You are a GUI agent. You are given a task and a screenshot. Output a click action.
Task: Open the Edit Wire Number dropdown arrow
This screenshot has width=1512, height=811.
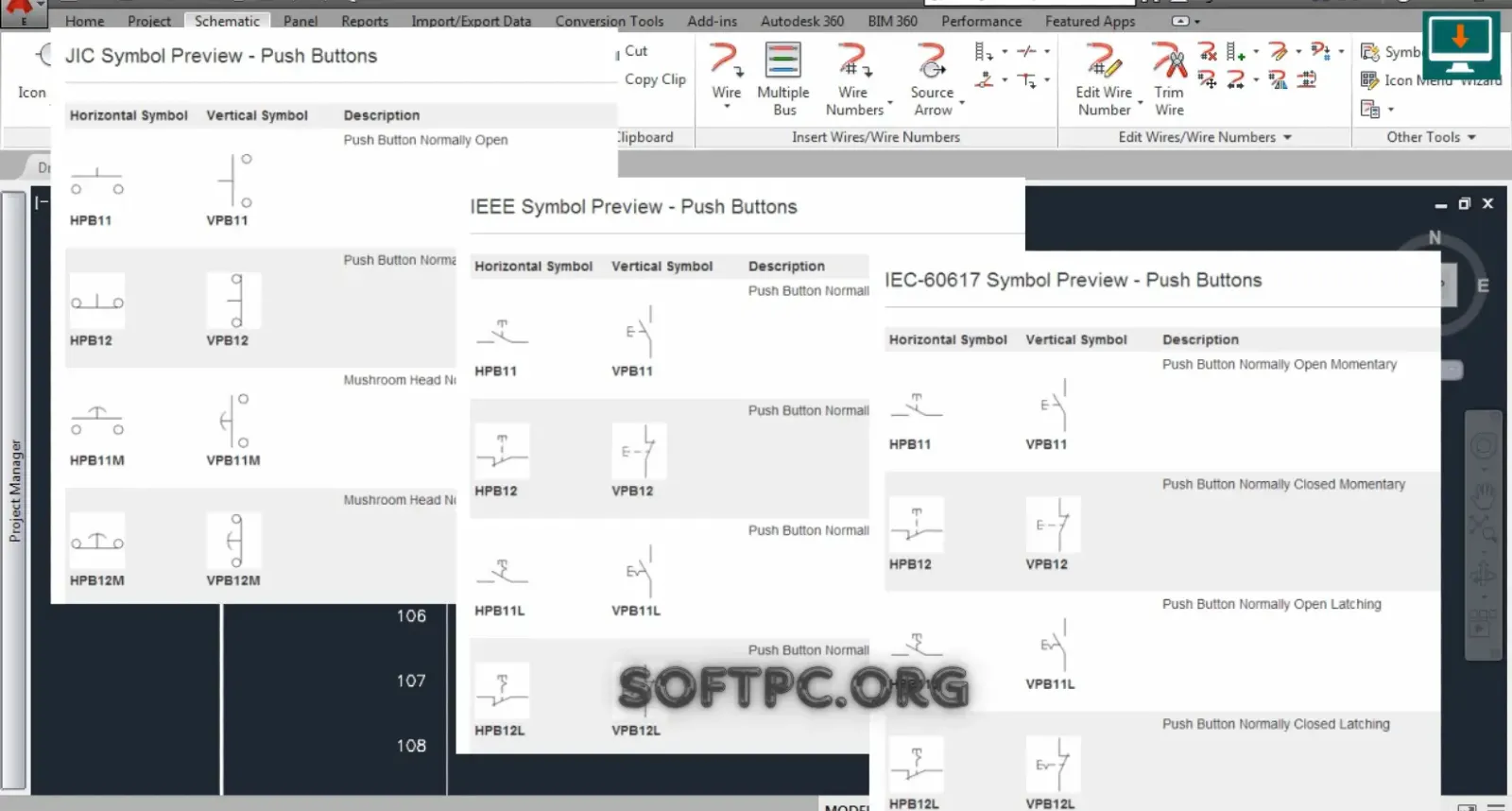[1140, 102]
